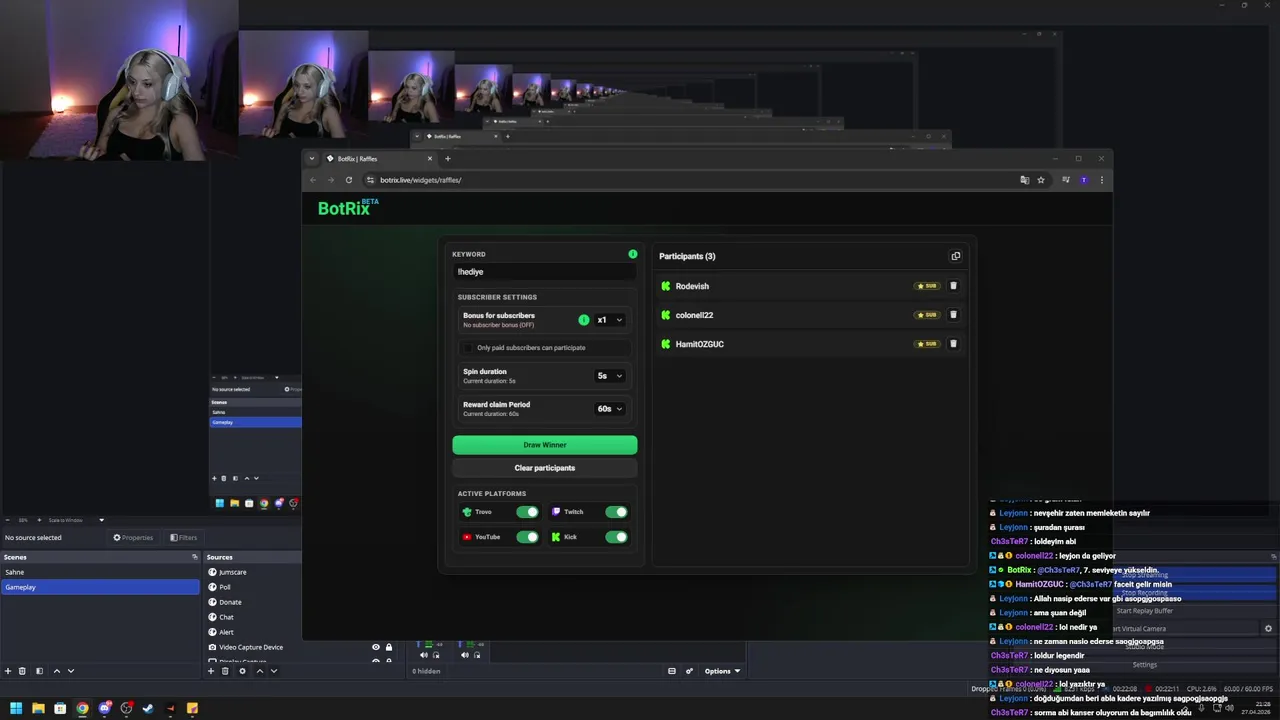
Task: Turn off the Kick platform switch
Action: tap(616, 537)
